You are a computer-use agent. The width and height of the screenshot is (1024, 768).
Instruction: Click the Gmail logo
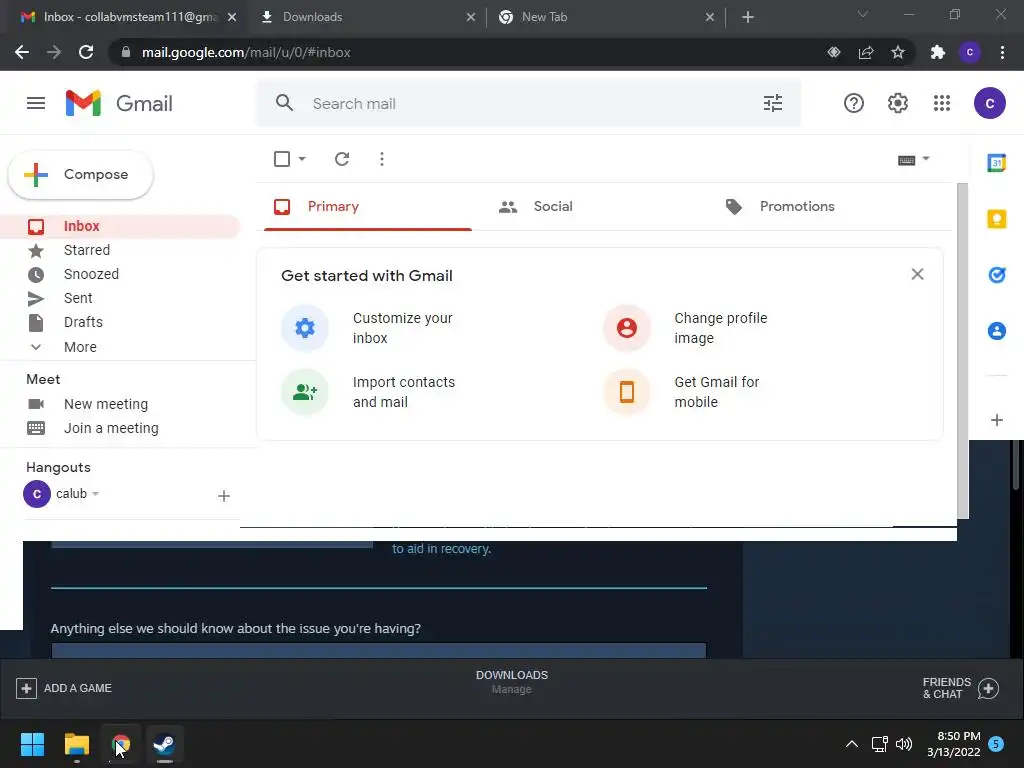[x=119, y=103]
